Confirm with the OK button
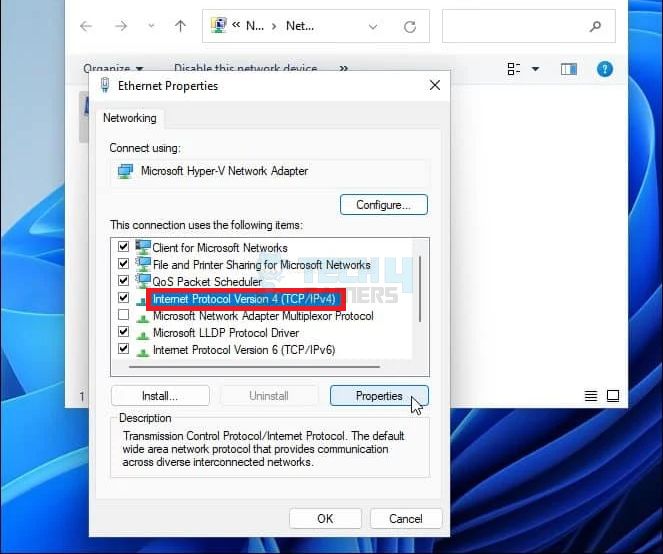663x554 pixels. [x=325, y=518]
